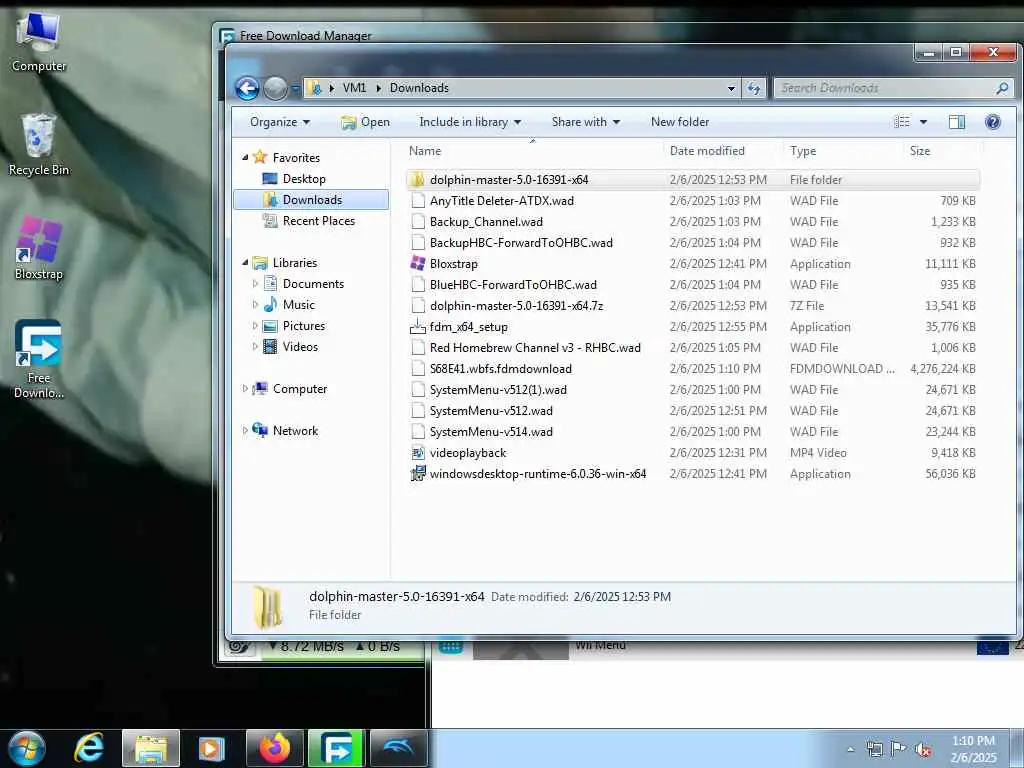Launch Internet Explorer from the taskbar

pyautogui.click(x=89, y=748)
